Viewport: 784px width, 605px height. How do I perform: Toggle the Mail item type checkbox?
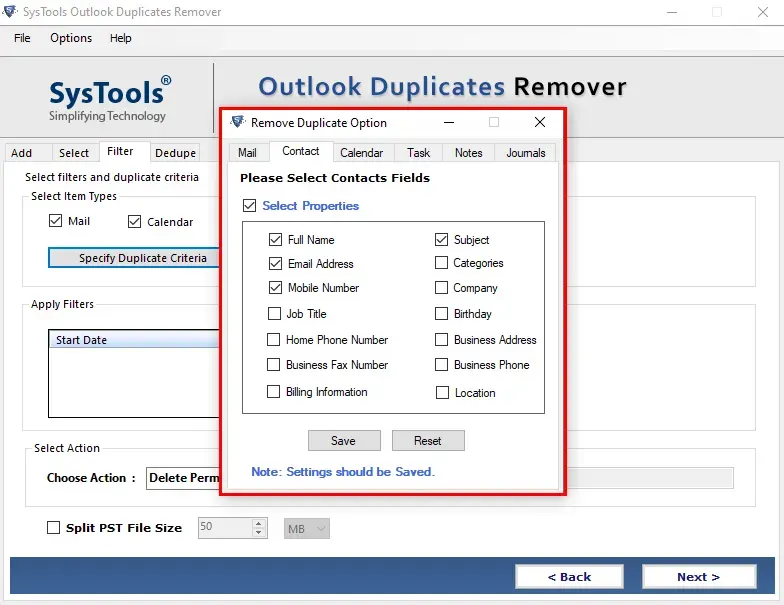point(56,220)
